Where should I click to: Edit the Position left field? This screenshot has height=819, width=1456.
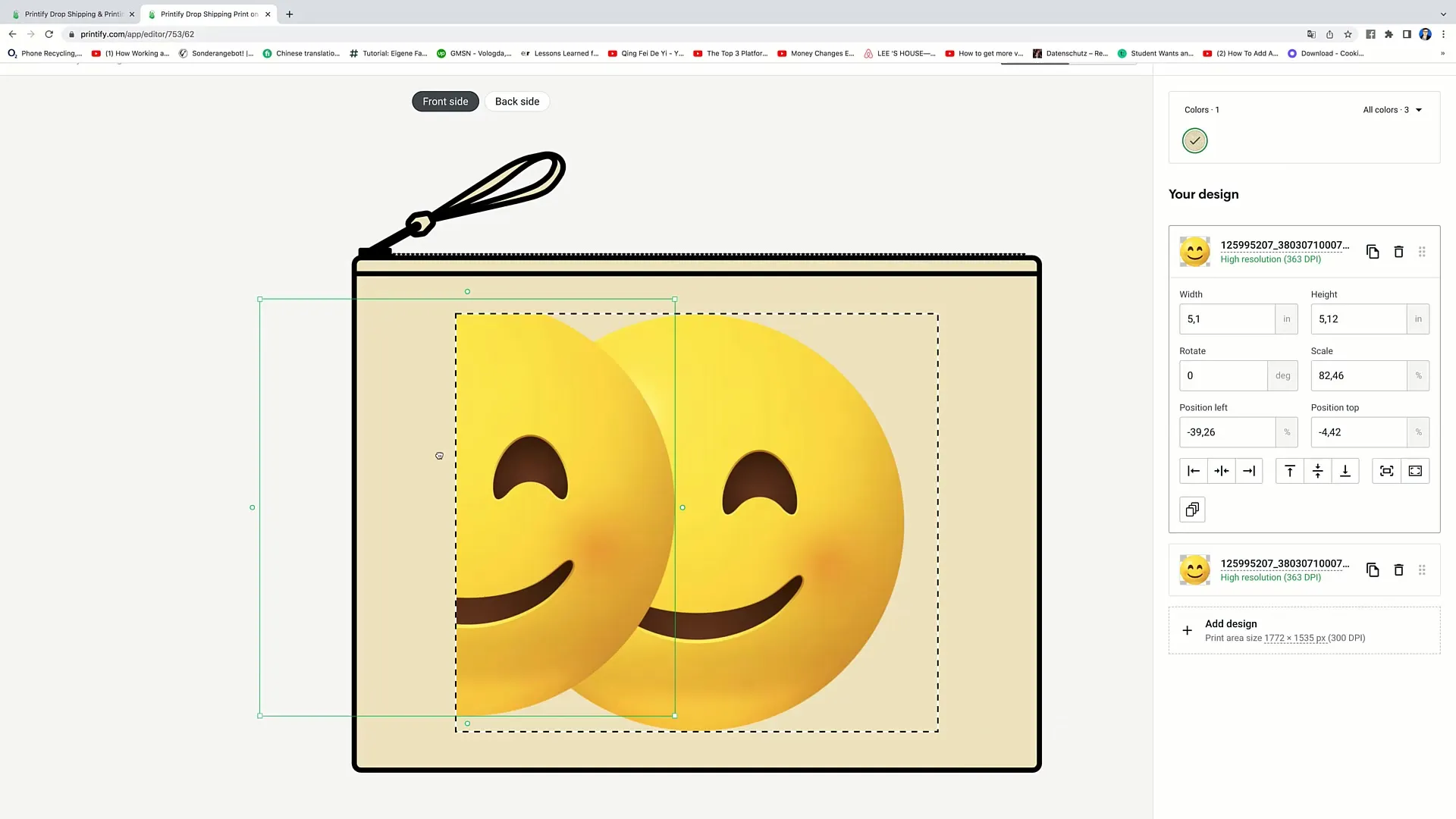1227,432
